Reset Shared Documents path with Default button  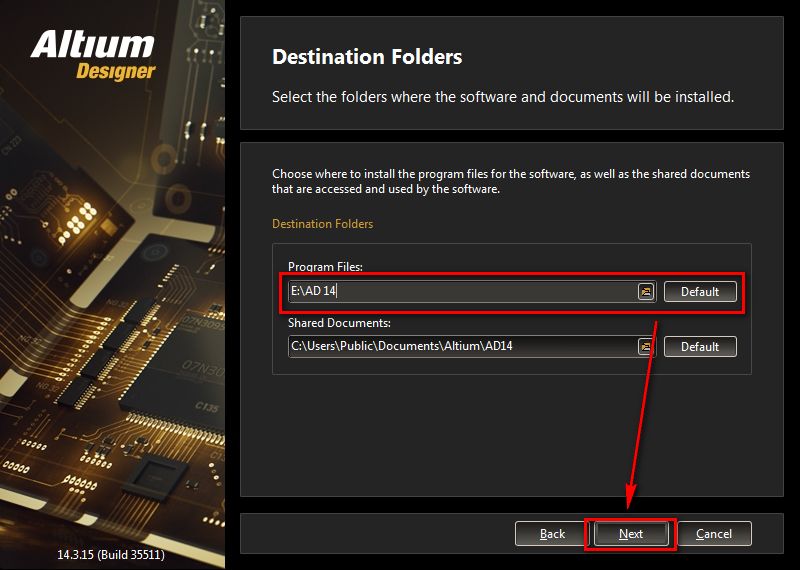pyautogui.click(x=700, y=346)
